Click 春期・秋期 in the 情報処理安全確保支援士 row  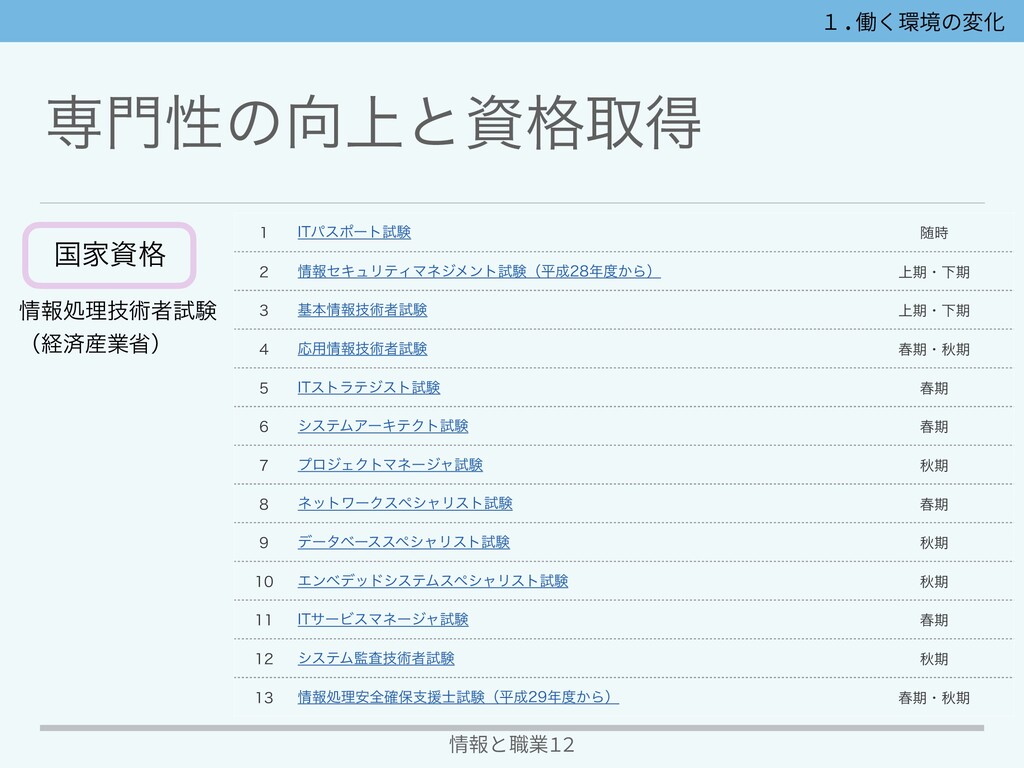click(x=934, y=697)
